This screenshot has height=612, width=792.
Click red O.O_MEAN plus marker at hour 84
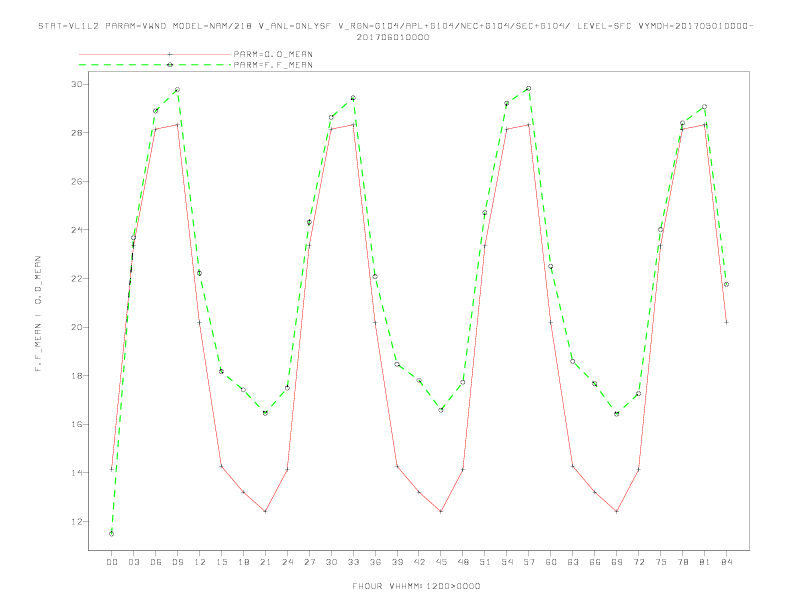727,322
